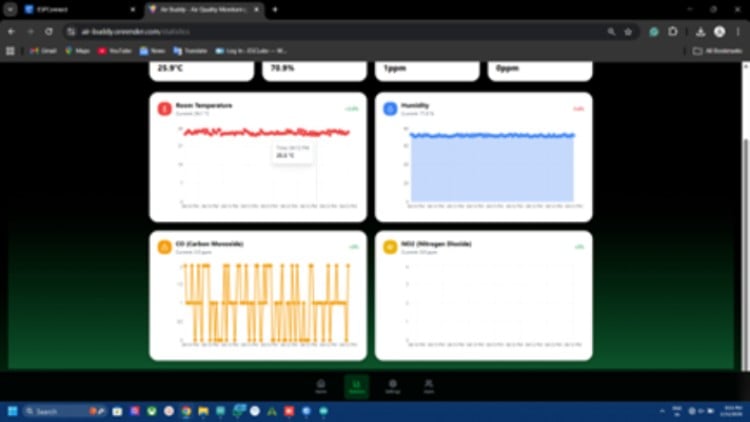Click the Room Temperature chart title
The height and width of the screenshot is (422, 750).
pyautogui.click(x=204, y=105)
